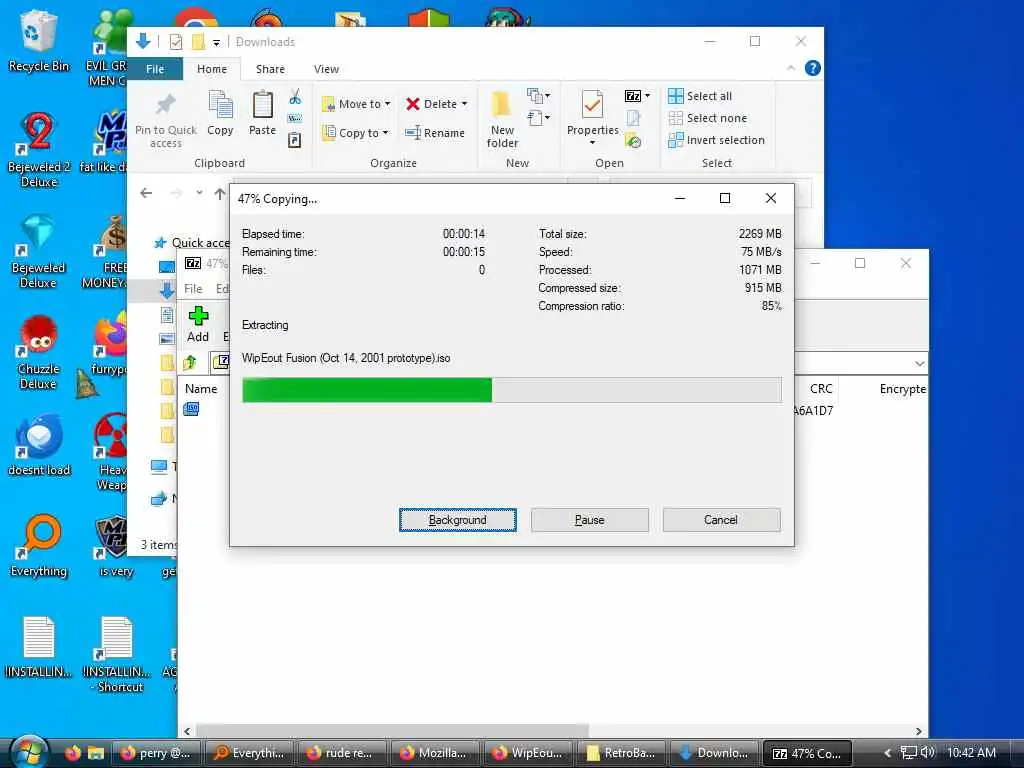1024x768 pixels.
Task: Click the Back arrow in Downloads window
Action: point(146,193)
